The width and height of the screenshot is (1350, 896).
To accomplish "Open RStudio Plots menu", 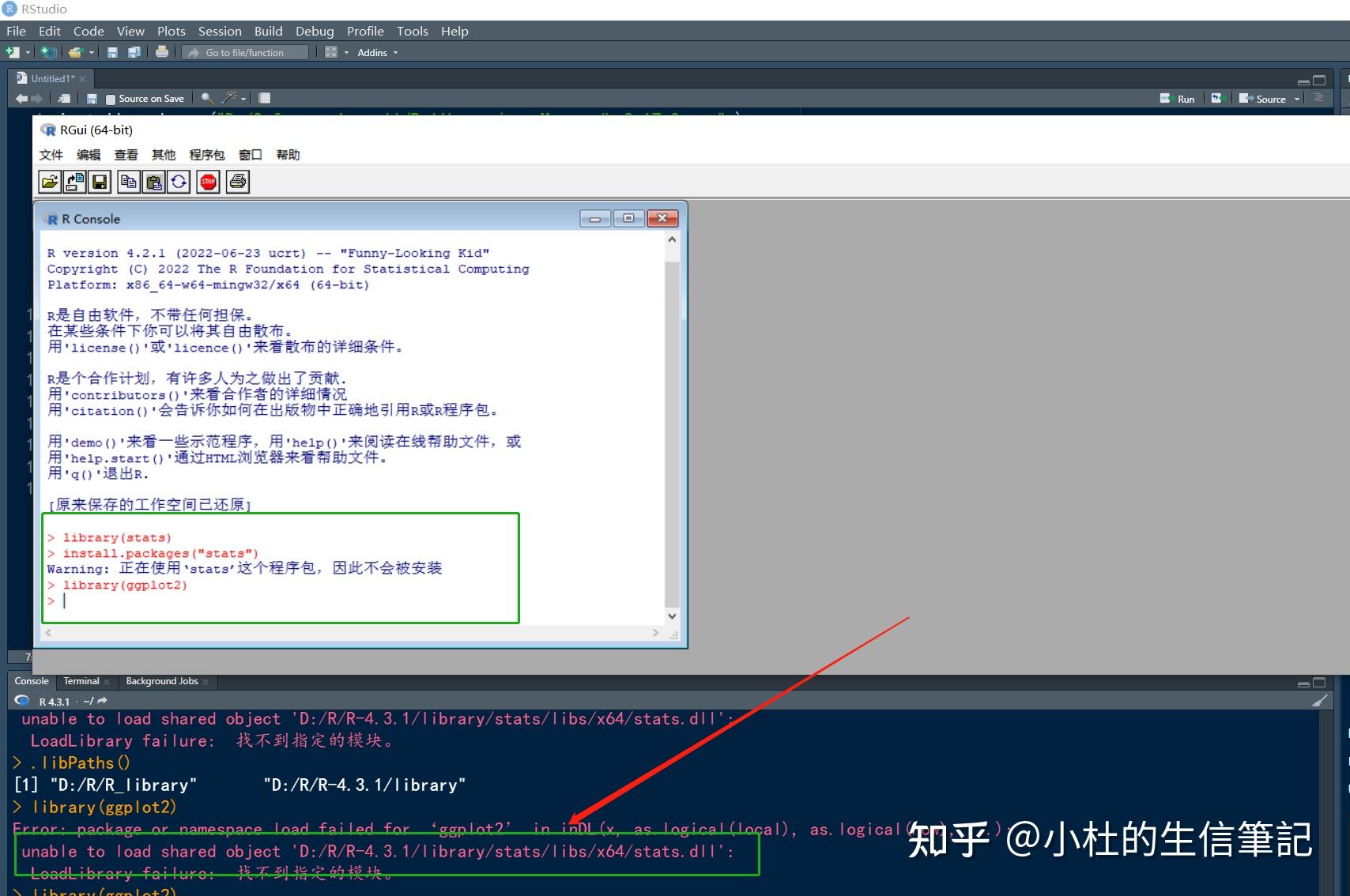I will point(171,31).
